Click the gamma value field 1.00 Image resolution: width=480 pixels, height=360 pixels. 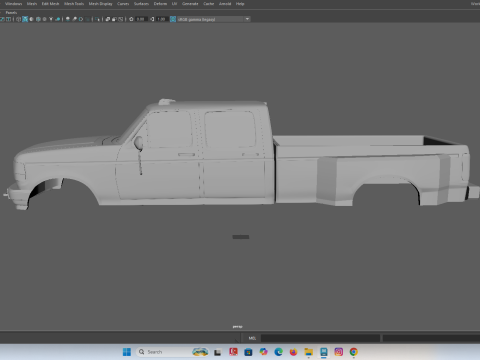(162, 19)
